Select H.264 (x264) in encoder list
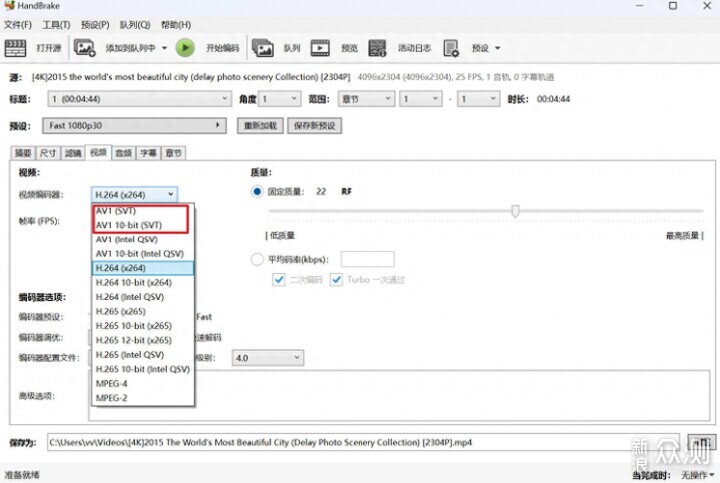Viewport: 720px width, 483px height. click(x=143, y=268)
